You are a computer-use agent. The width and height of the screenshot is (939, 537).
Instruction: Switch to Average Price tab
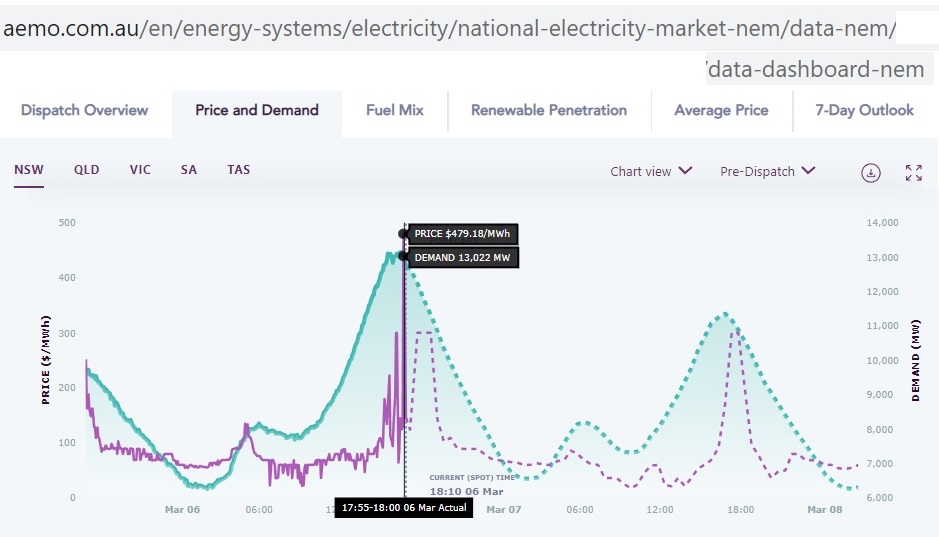[721, 110]
